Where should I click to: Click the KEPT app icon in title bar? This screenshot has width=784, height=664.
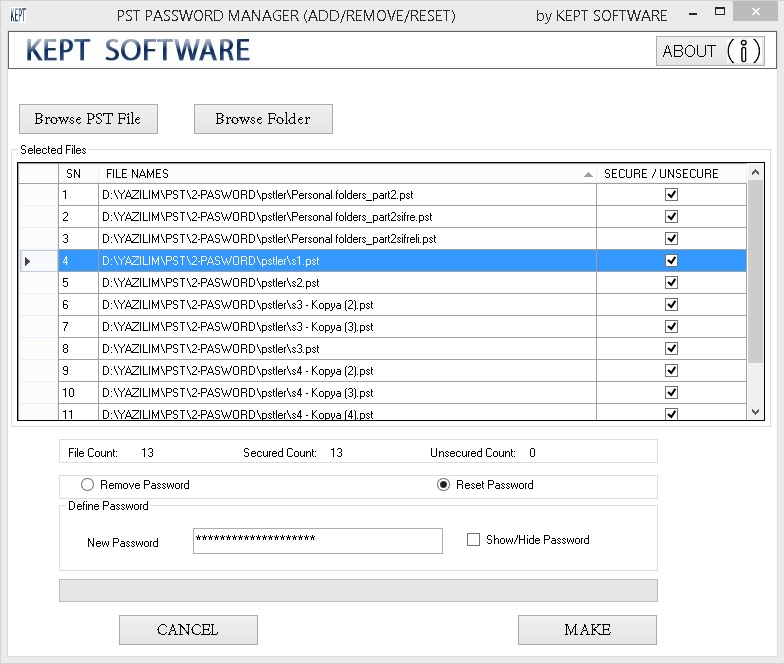click(x=18, y=15)
